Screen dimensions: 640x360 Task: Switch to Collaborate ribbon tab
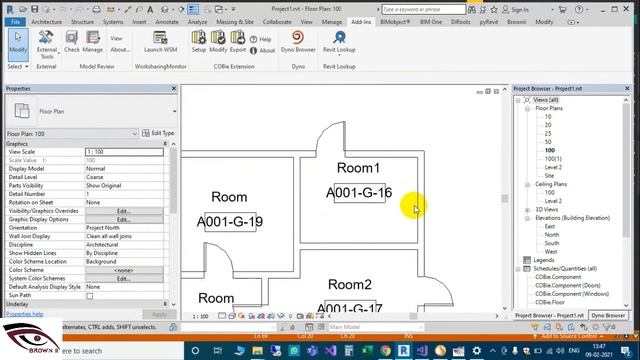pyautogui.click(x=277, y=22)
